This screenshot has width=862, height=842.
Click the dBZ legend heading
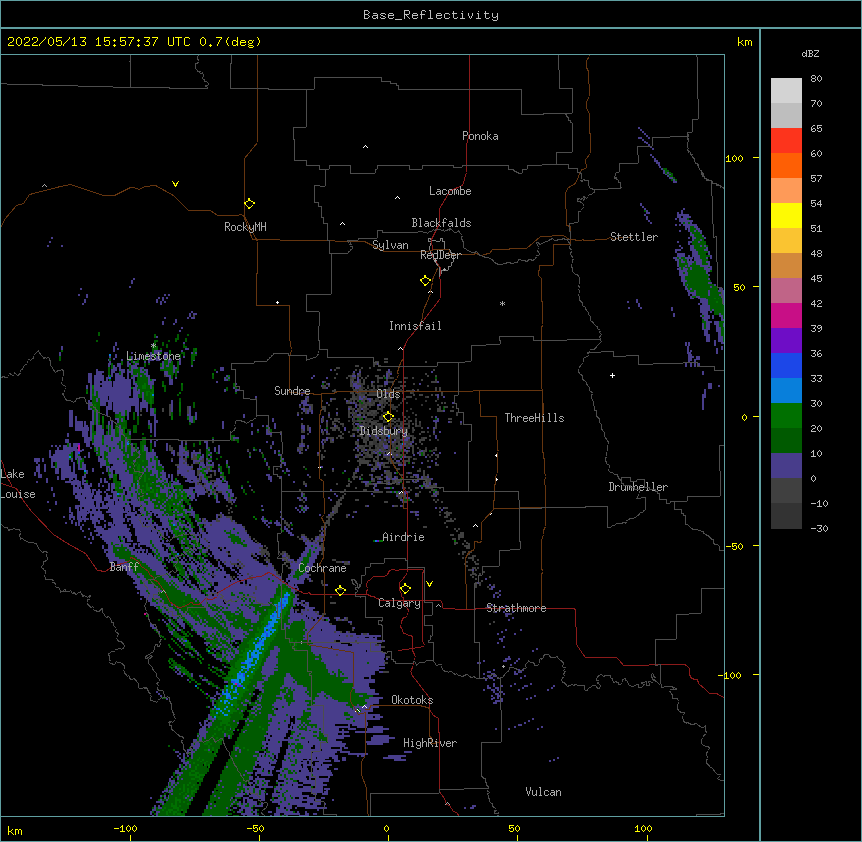pyautogui.click(x=810, y=53)
